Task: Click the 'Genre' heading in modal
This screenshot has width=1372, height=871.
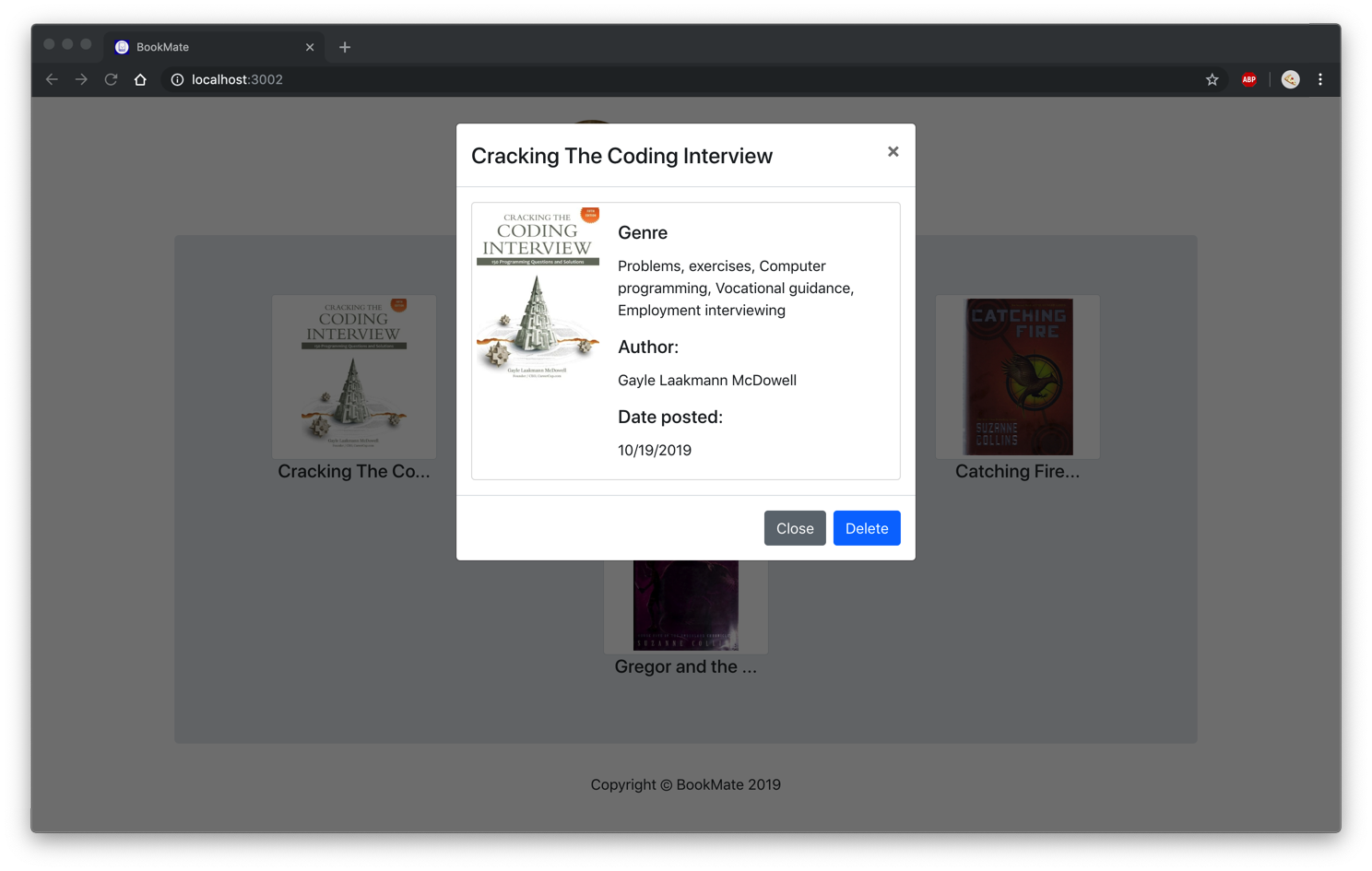Action: point(643,232)
